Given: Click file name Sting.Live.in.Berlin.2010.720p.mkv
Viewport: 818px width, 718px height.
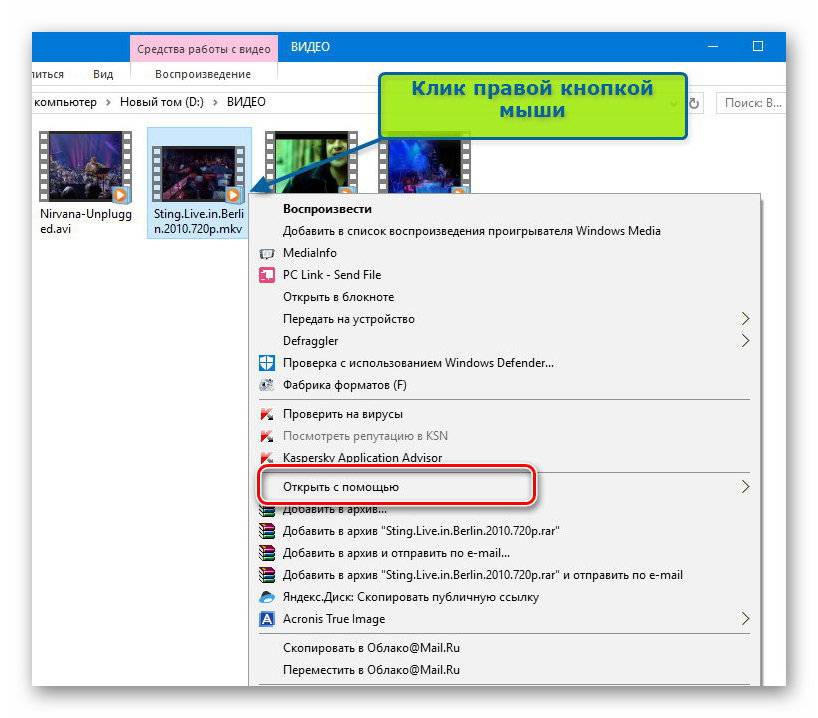Looking at the screenshot, I should pos(198,221).
